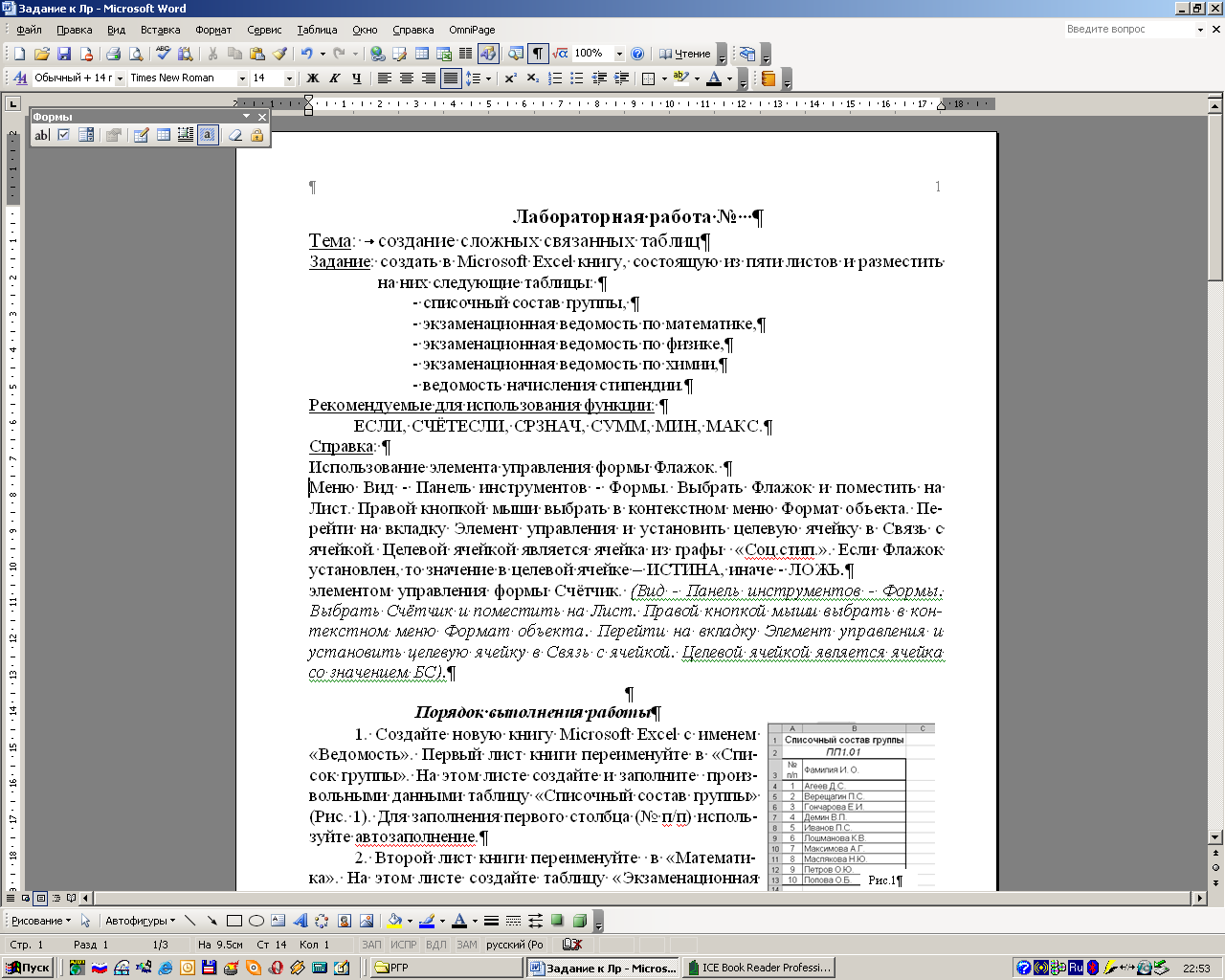Image resolution: width=1225 pixels, height=980 pixels.
Task: Create a new blank document icon
Action: point(19,55)
